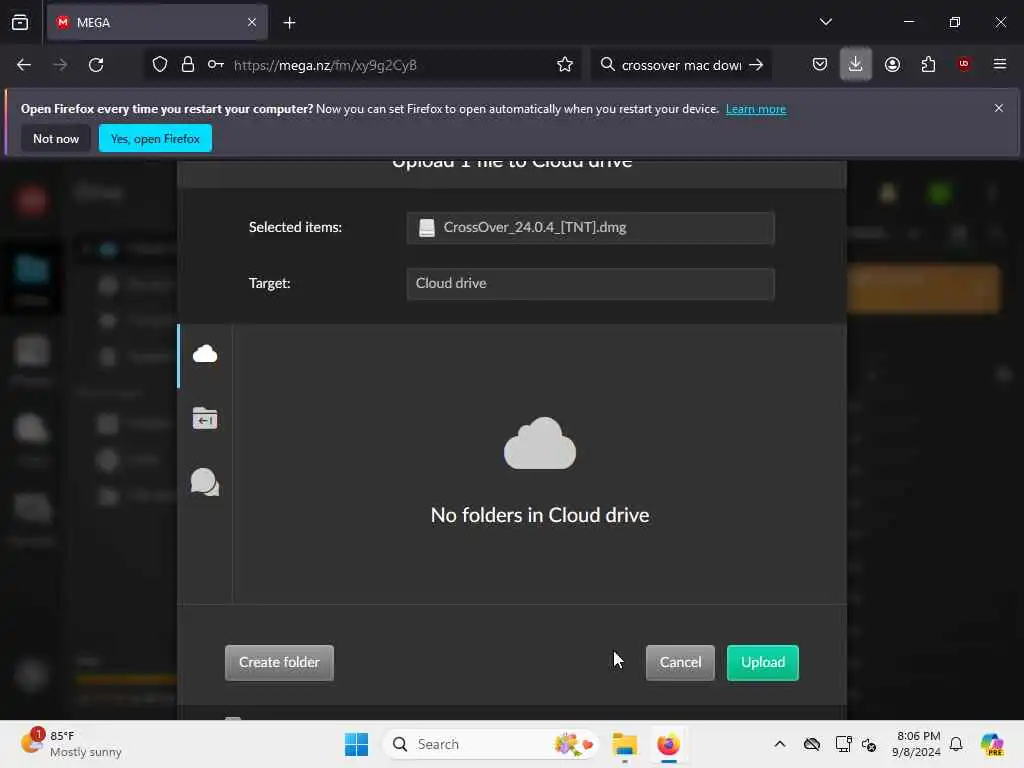
Task: Switch to the incoming shares folder icon
Action: [204, 418]
